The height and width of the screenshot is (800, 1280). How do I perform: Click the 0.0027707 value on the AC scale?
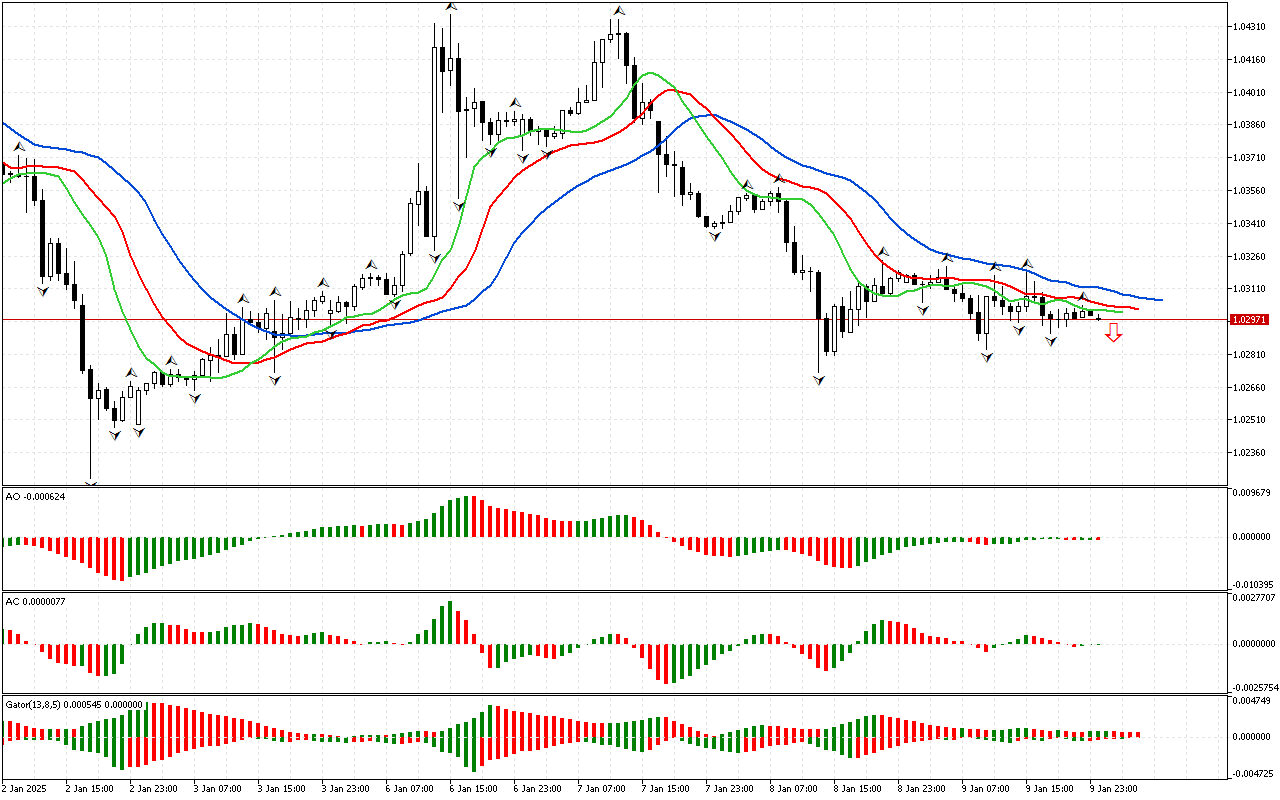click(1253, 597)
